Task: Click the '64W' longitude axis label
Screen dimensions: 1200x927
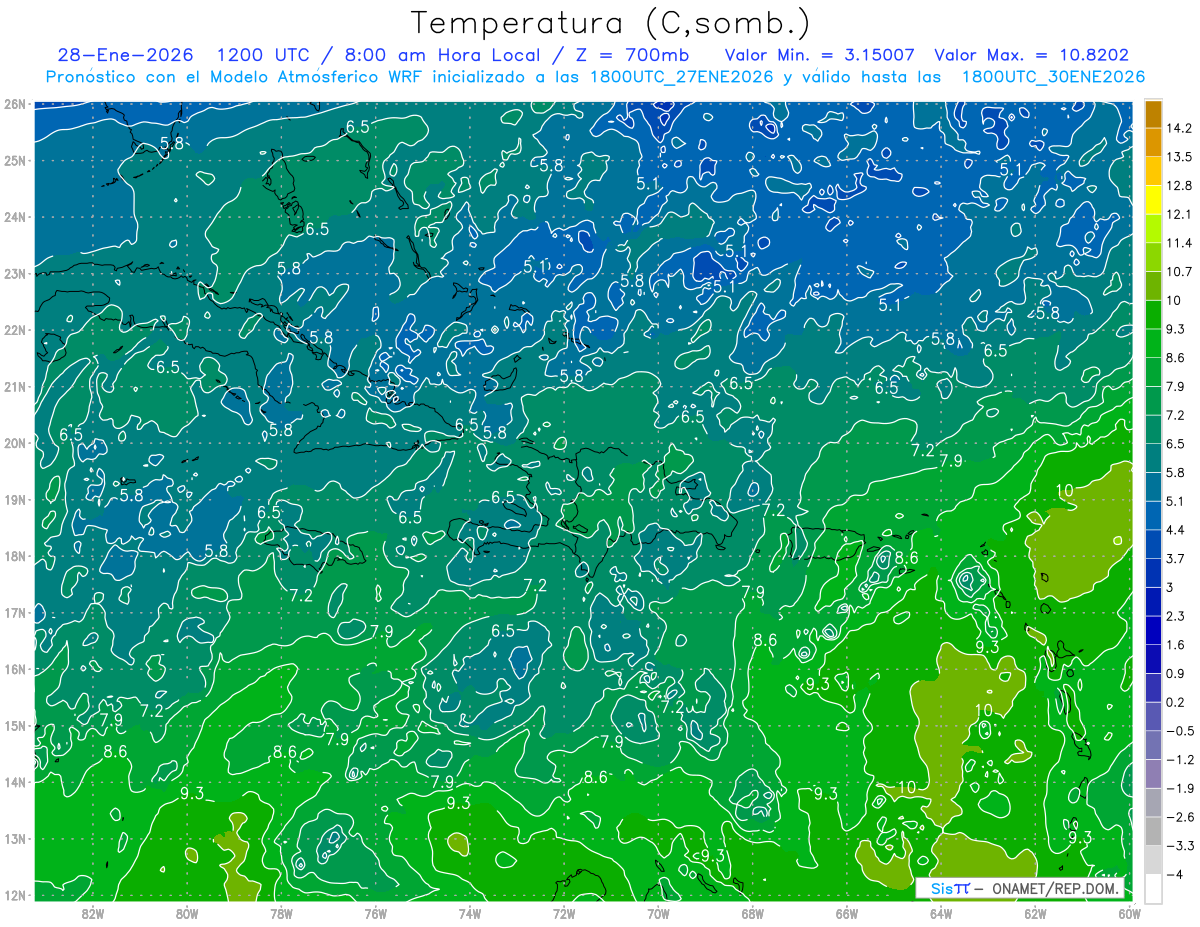Action: [x=941, y=913]
